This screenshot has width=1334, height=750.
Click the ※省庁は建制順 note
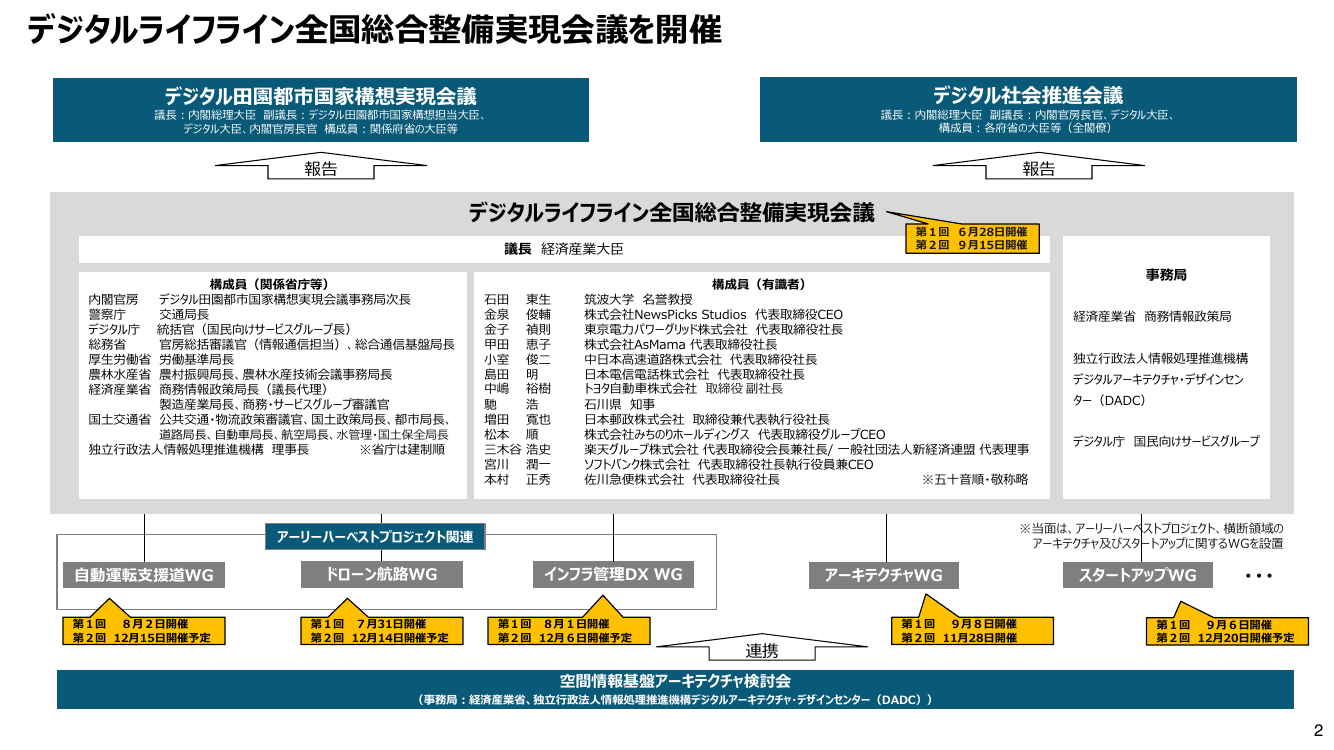[x=402, y=450]
